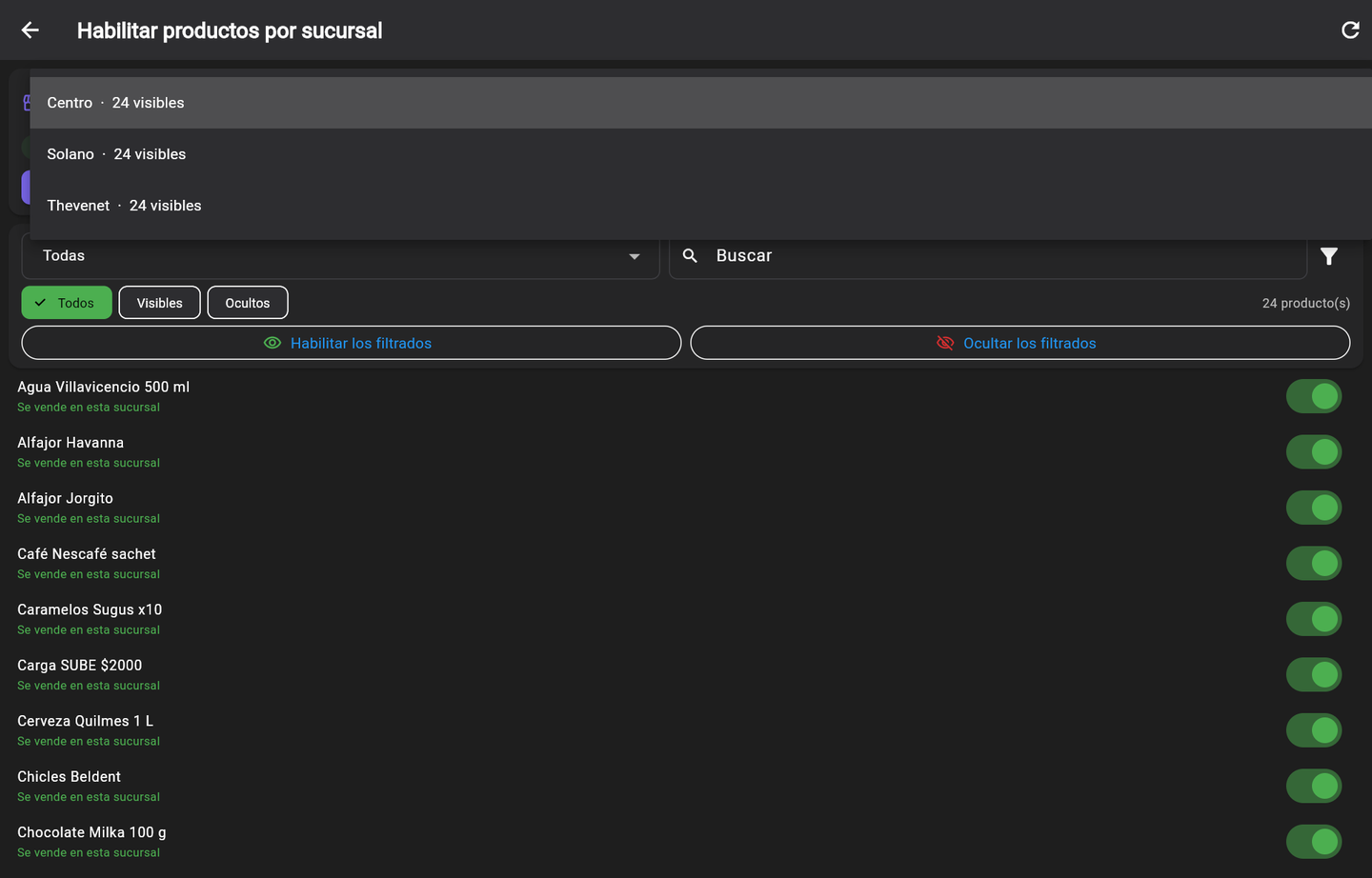Viewport: 1372px width, 878px height.
Task: Open the Todas category dropdown
Action: pyautogui.click(x=340, y=255)
